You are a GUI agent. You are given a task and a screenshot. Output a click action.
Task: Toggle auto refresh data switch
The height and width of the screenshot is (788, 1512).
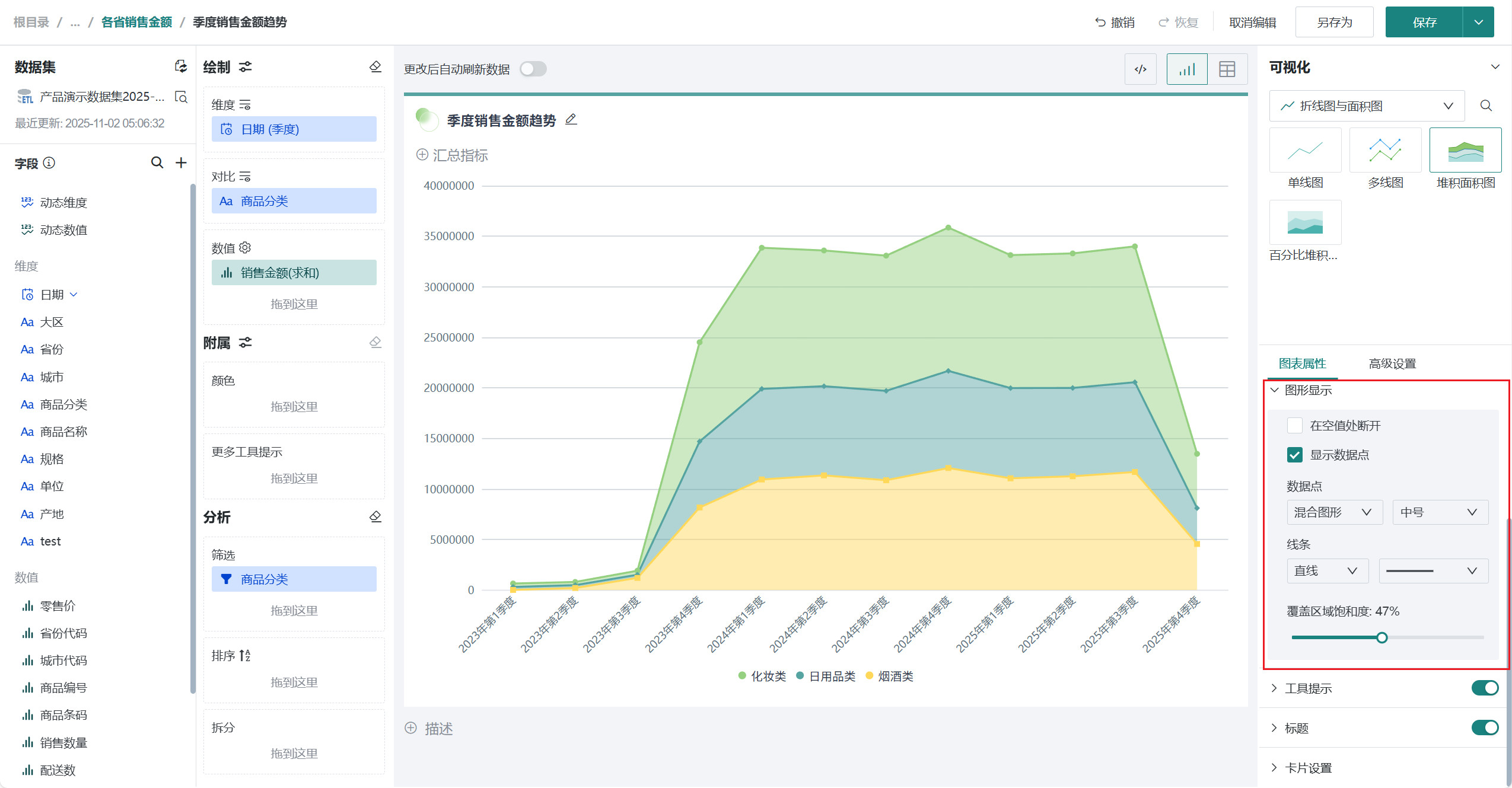[533, 69]
